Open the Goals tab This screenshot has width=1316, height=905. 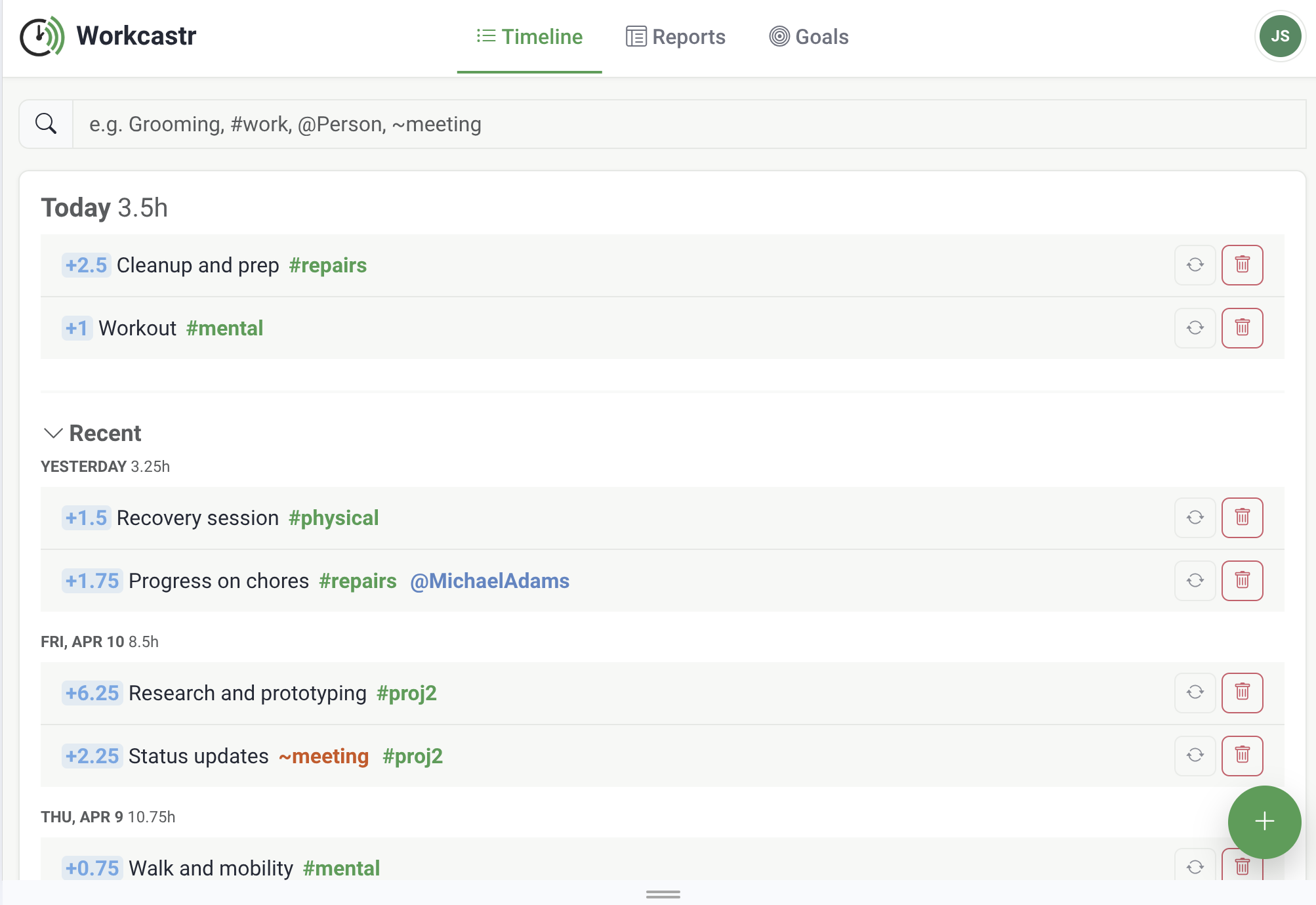(809, 37)
